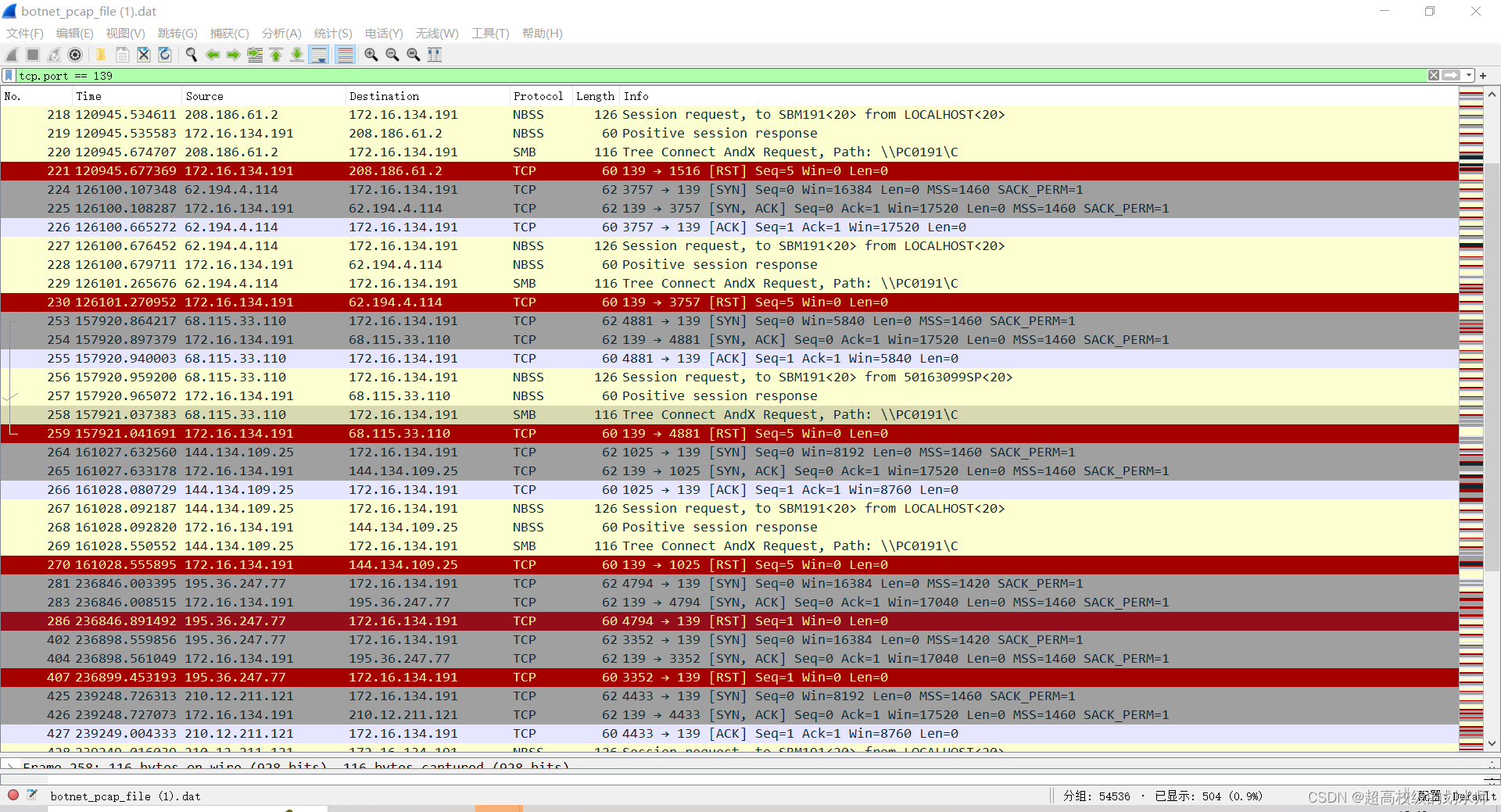The width and height of the screenshot is (1501, 812).
Task: Sort by the Length column header
Action: [596, 96]
